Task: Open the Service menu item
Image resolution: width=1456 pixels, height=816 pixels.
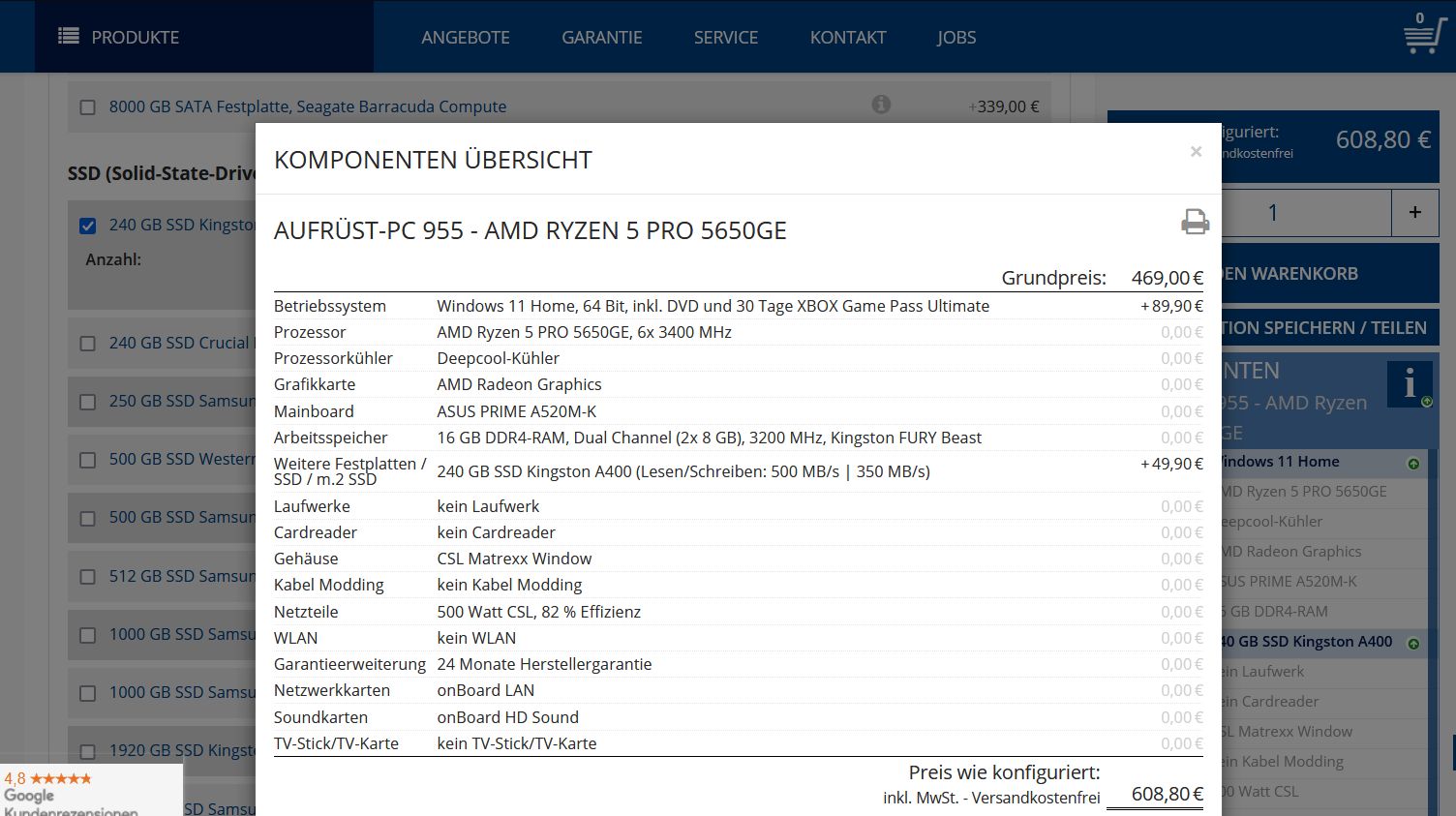Action: point(726,37)
